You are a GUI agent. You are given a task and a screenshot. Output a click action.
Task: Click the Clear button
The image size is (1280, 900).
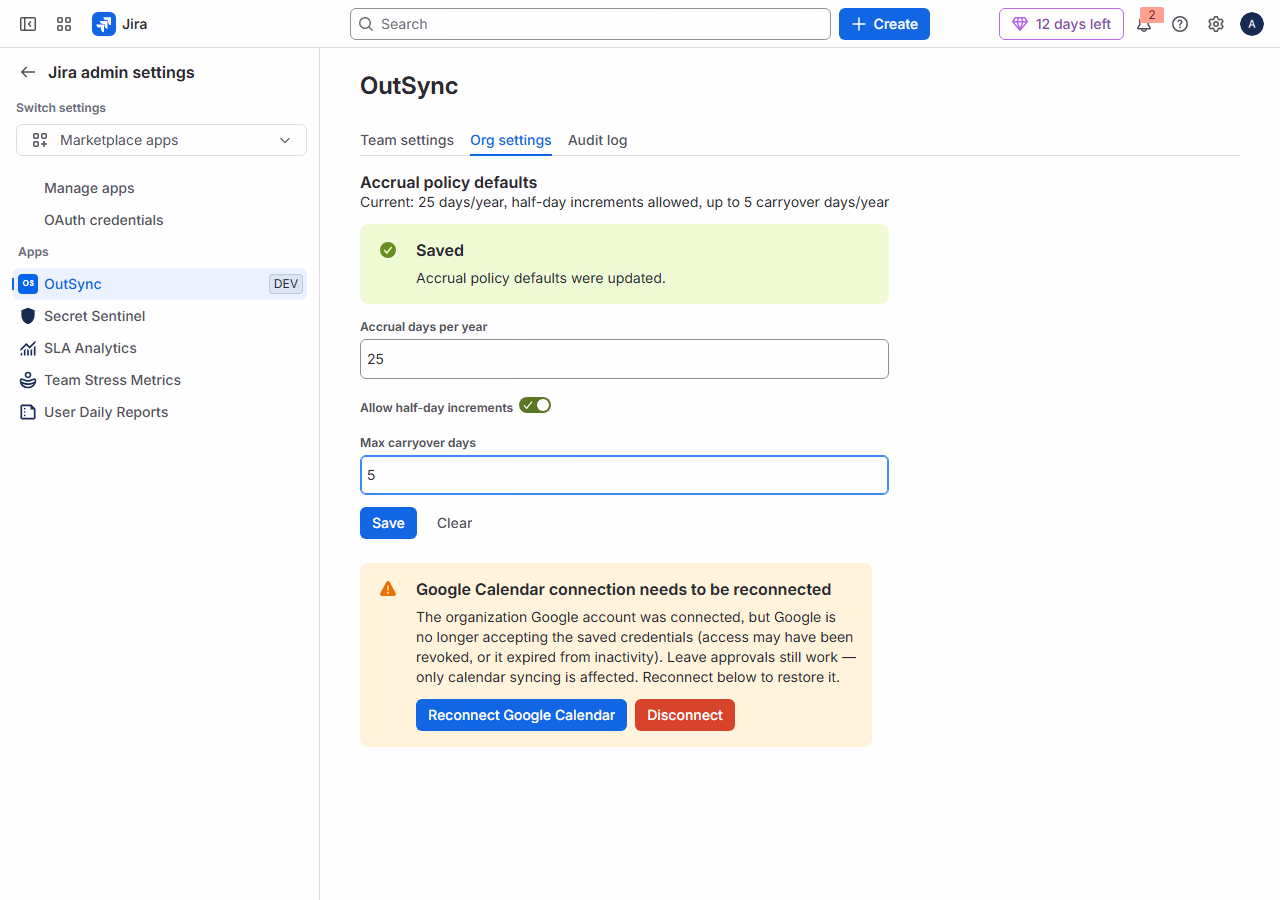pos(454,523)
